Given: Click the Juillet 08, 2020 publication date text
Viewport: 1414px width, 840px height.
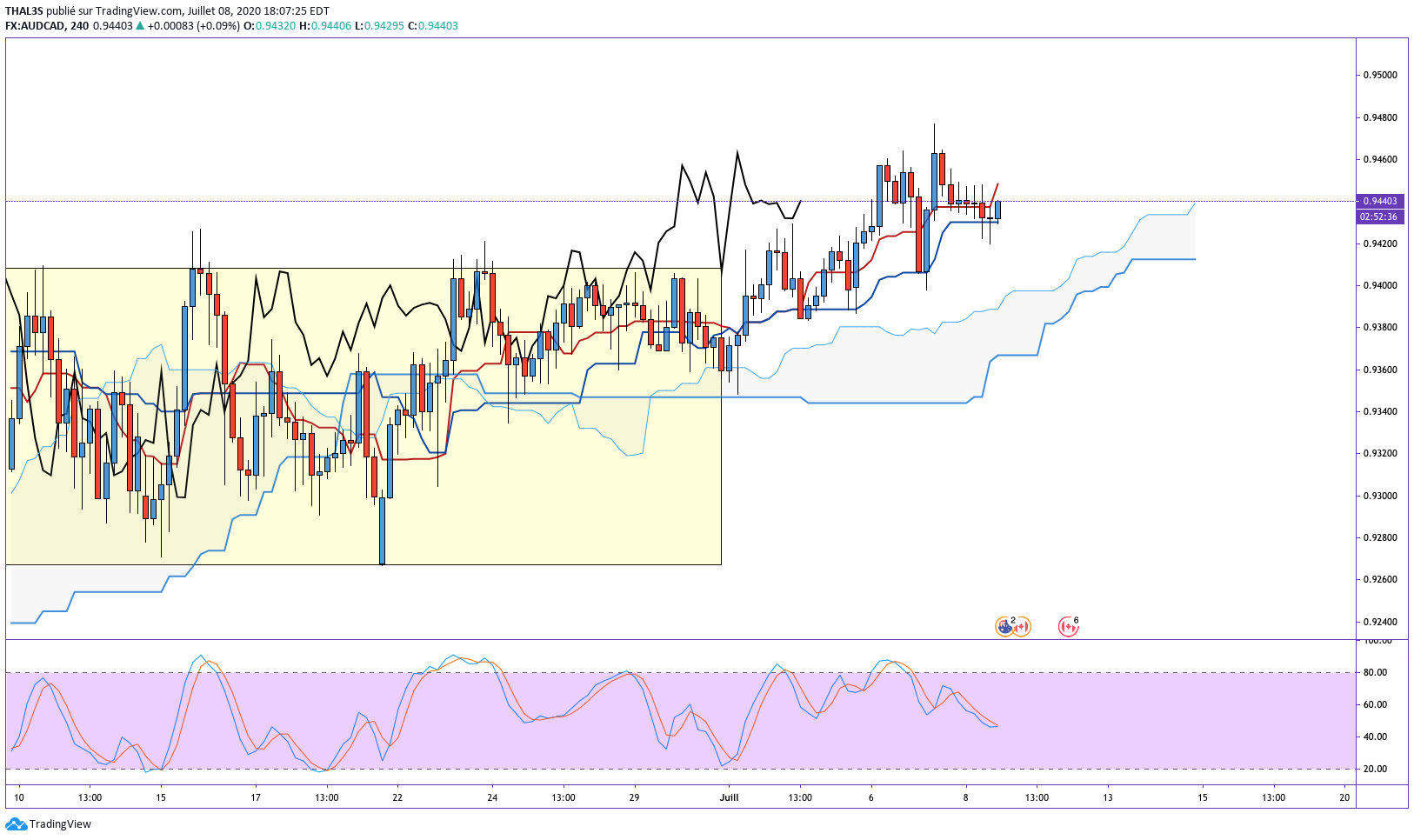Looking at the screenshot, I should pos(227,11).
